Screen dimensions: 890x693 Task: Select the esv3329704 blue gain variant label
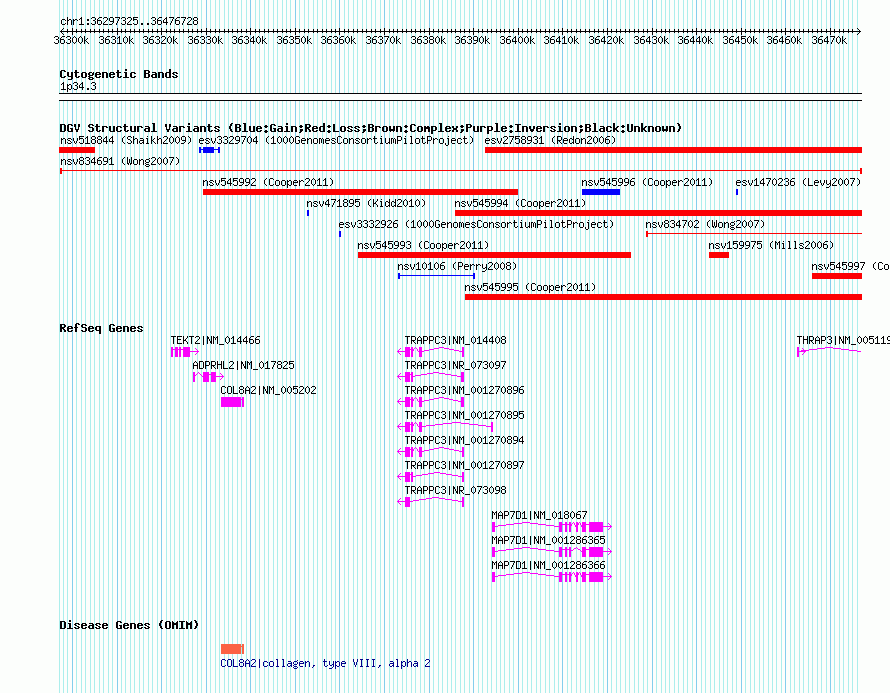click(336, 140)
